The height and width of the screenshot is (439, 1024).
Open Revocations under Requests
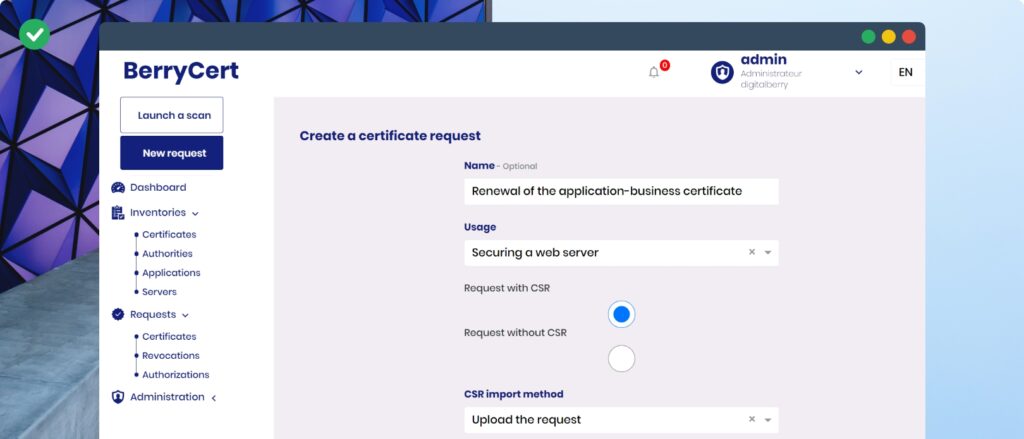coord(170,356)
